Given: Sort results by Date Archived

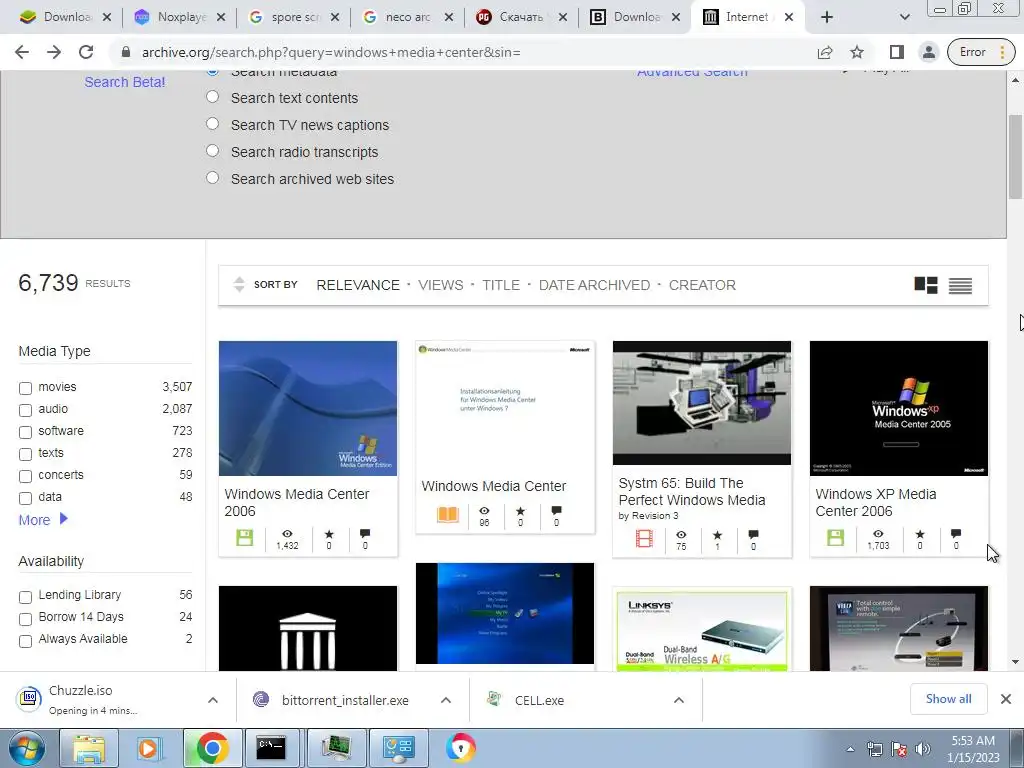Looking at the screenshot, I should pos(594,285).
